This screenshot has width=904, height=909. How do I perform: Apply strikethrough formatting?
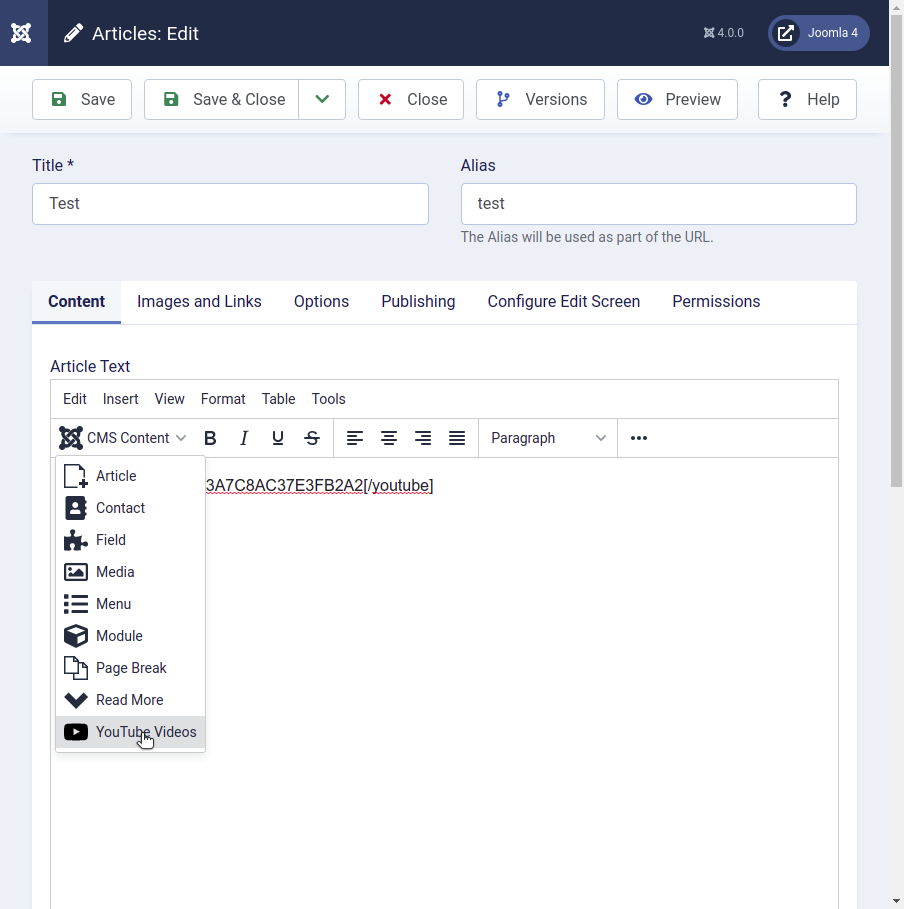click(x=312, y=438)
